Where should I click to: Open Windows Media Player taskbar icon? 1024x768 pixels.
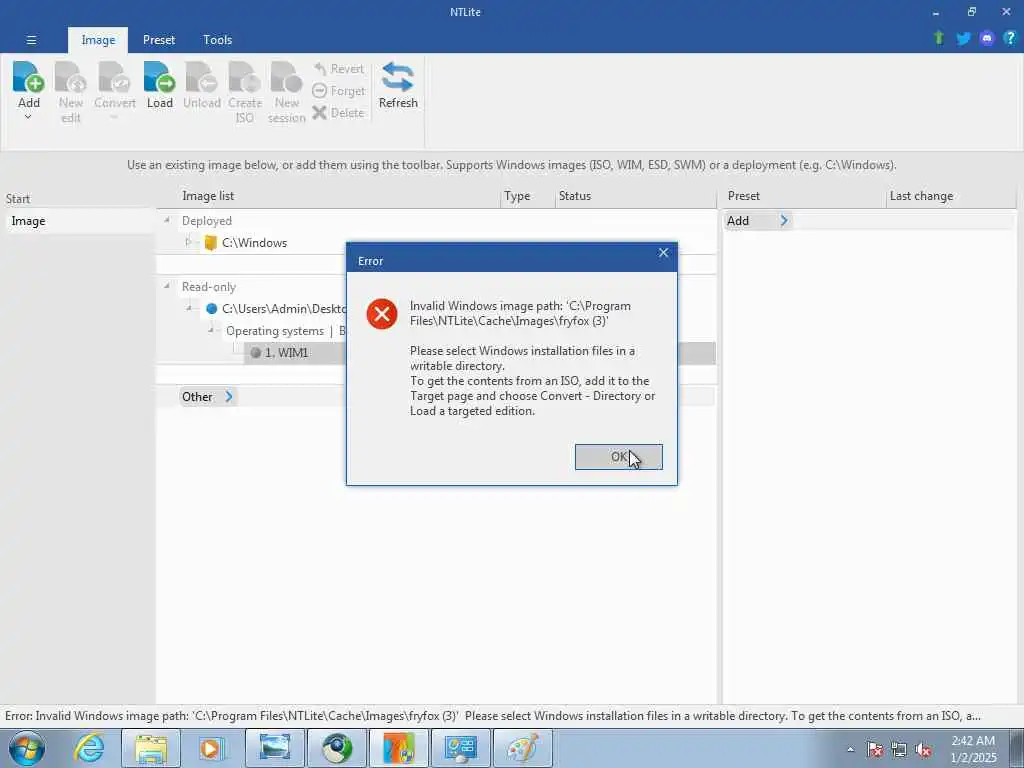[x=212, y=748]
